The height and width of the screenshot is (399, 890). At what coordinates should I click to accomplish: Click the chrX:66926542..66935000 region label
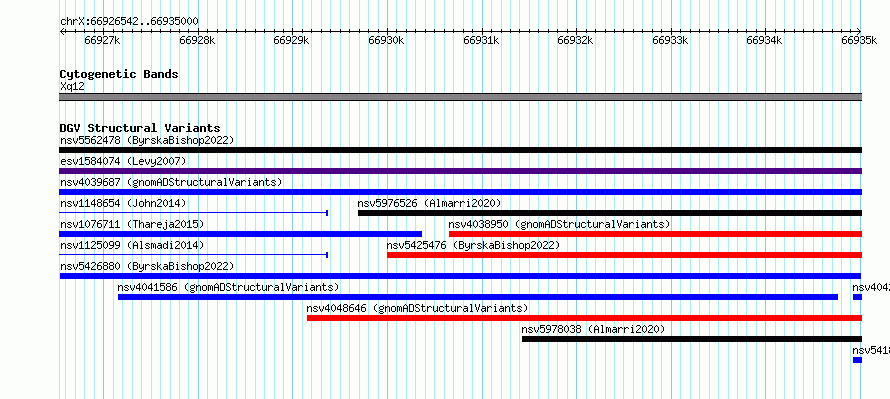pyautogui.click(x=129, y=22)
